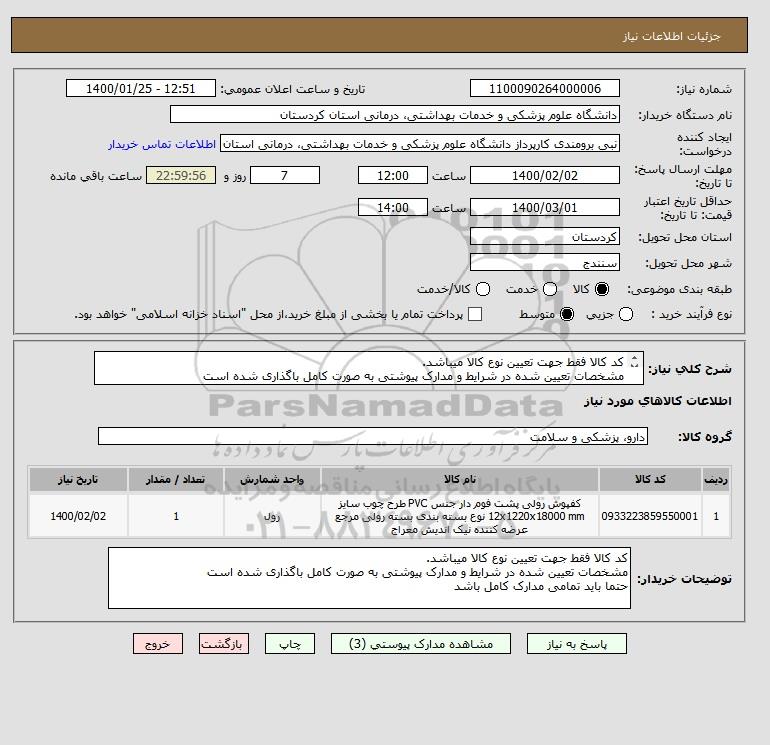Click the بازگشت back button
The height and width of the screenshot is (745, 770).
(224, 644)
